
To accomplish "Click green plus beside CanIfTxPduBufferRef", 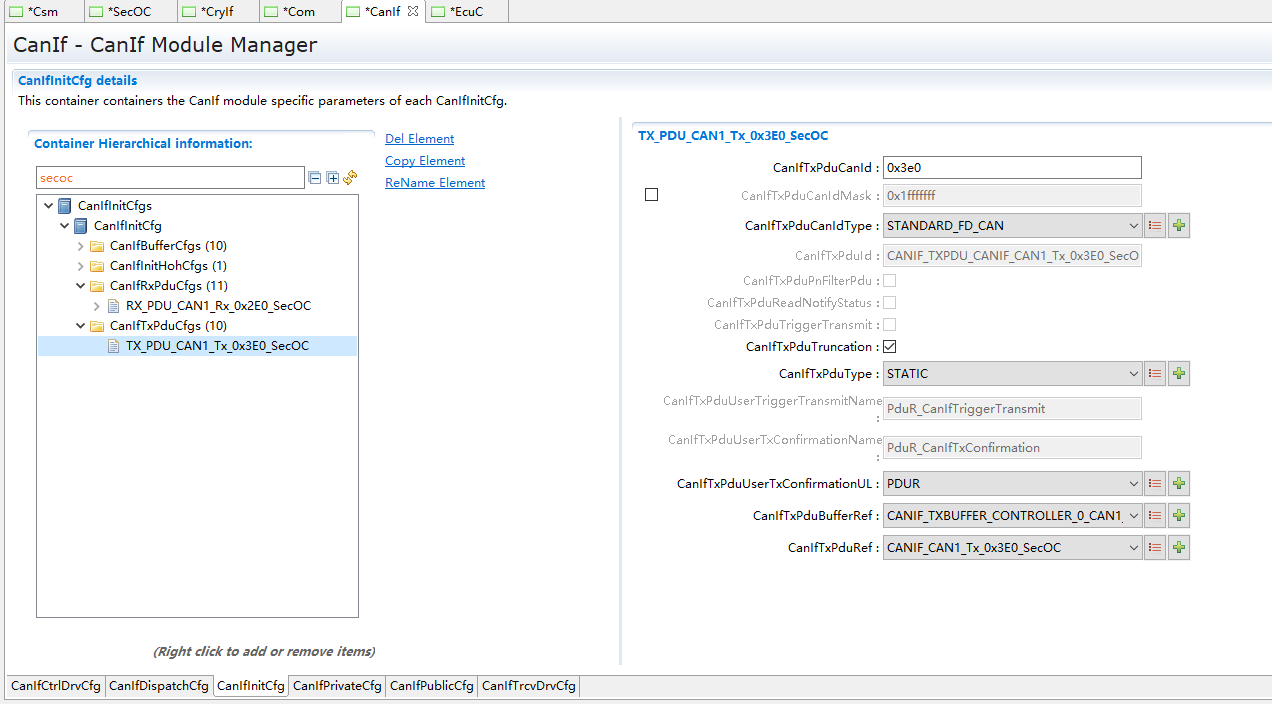I will click(1179, 516).
